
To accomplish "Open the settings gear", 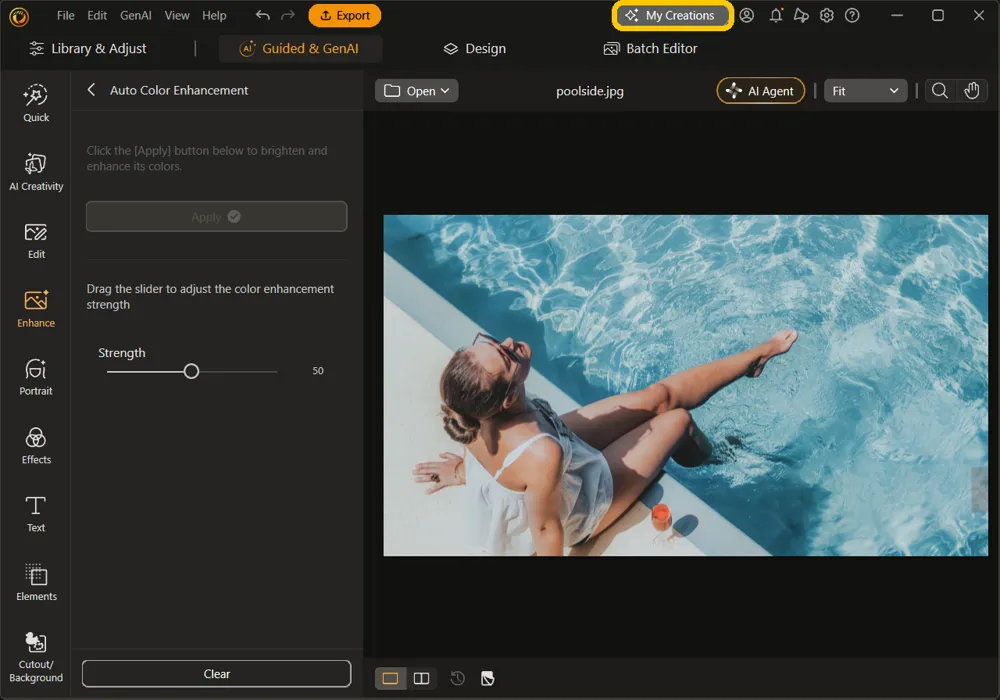I will (827, 15).
